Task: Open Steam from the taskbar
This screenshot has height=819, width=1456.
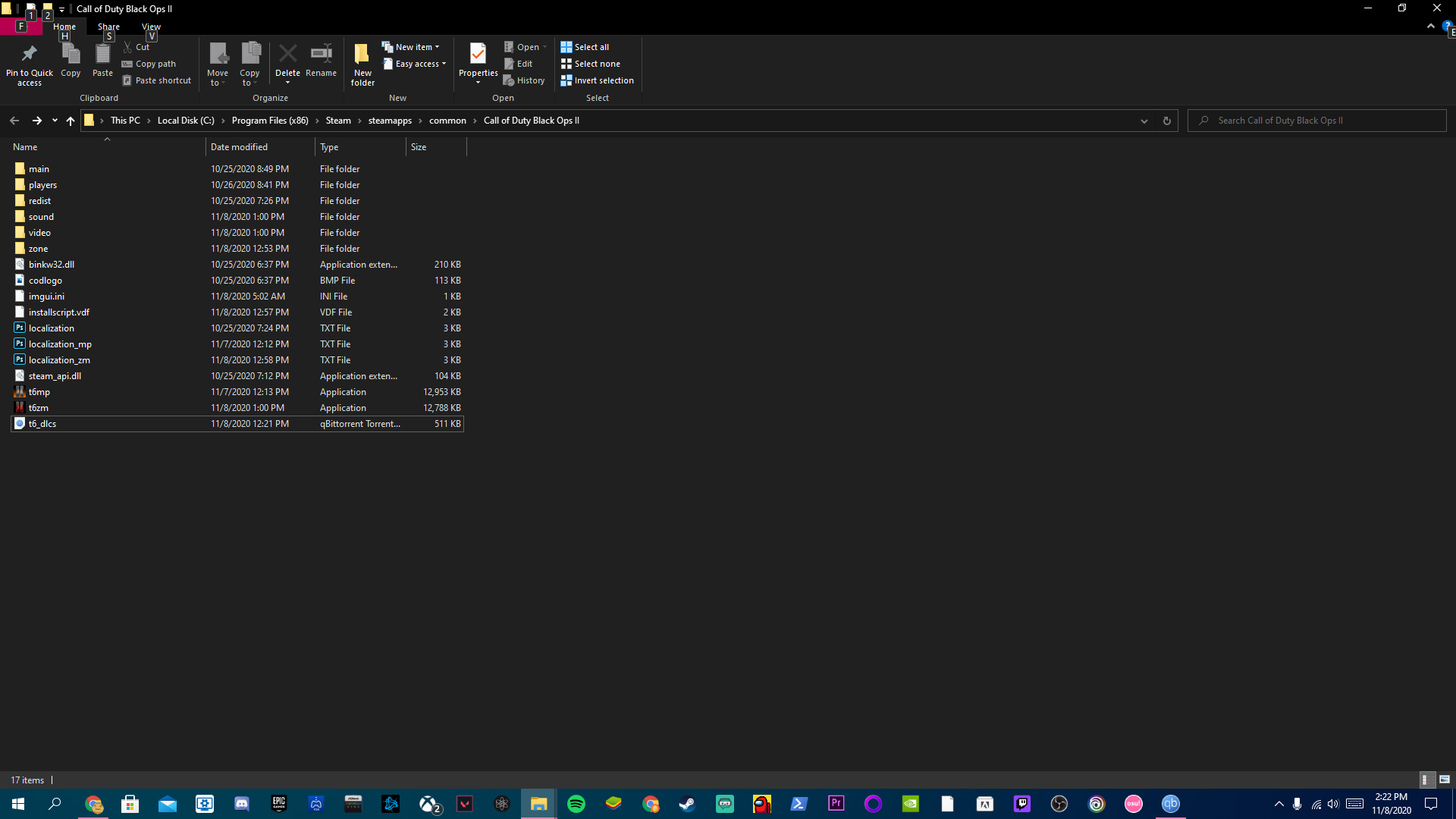Action: 688,804
